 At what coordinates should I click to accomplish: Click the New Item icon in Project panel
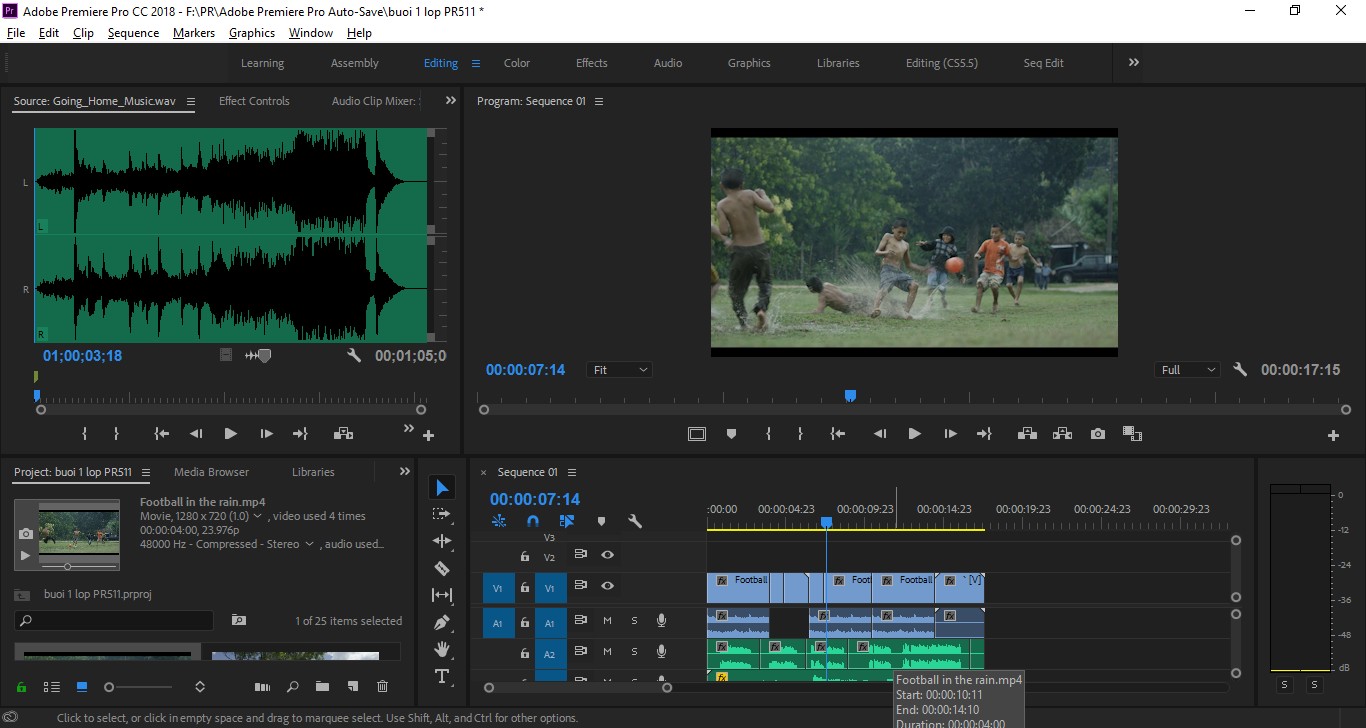click(x=353, y=687)
